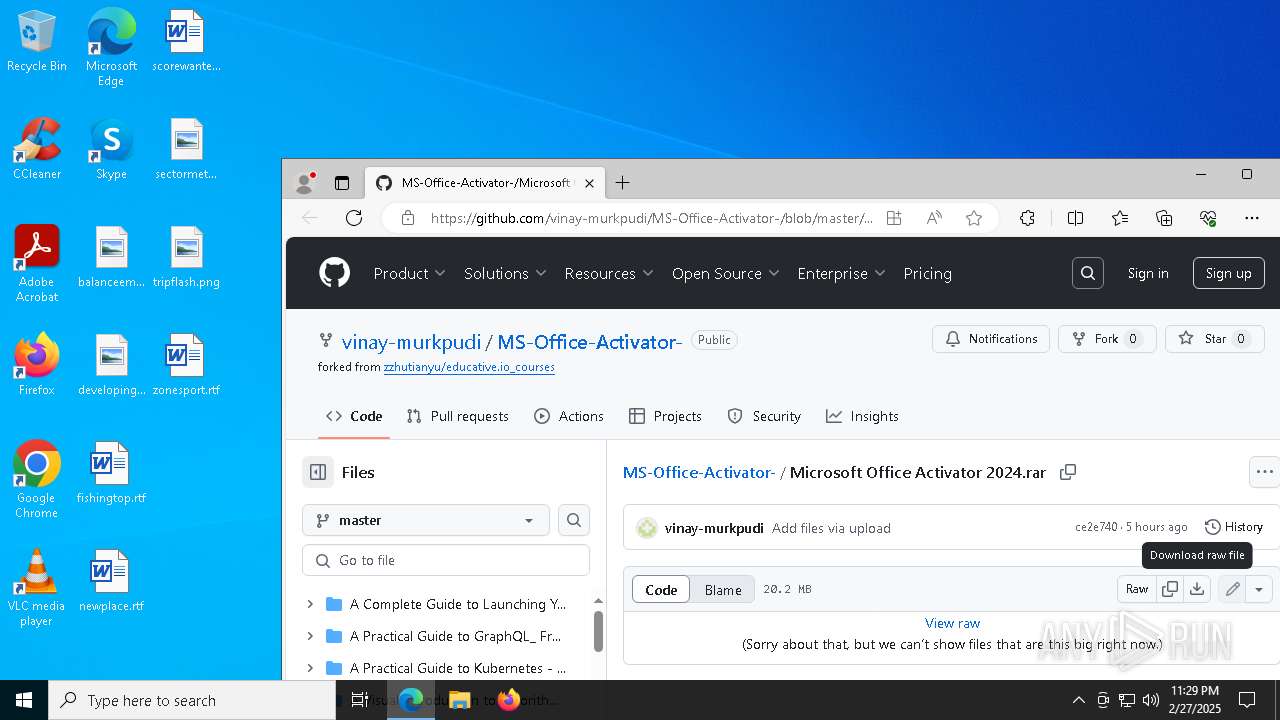Open browser essentials heart icon
Screen dimensions: 1280x720
pyautogui.click(x=1208, y=218)
